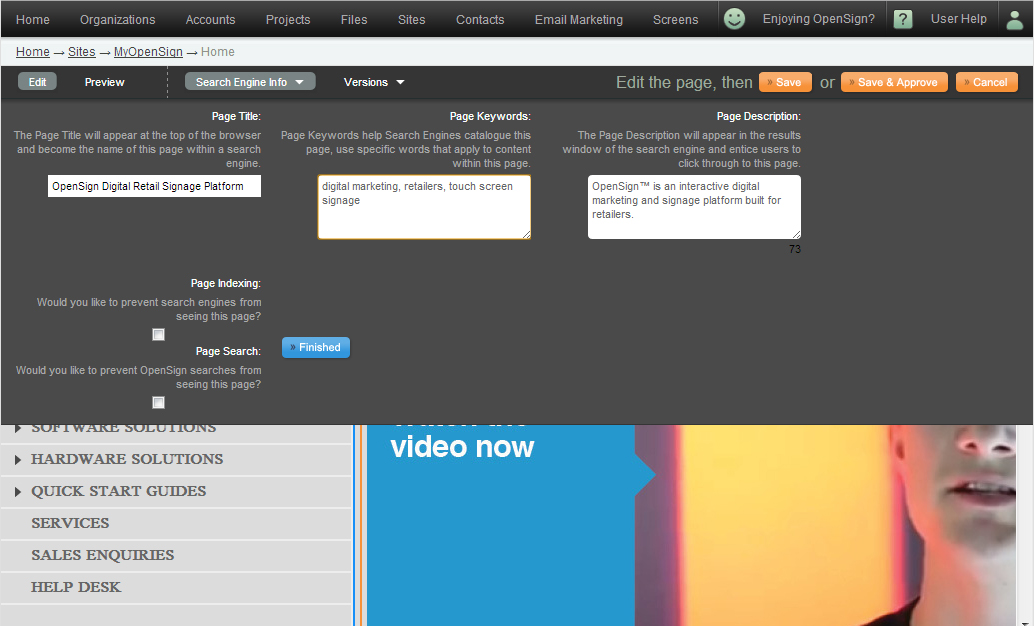Open the Versions dropdown

click(374, 82)
